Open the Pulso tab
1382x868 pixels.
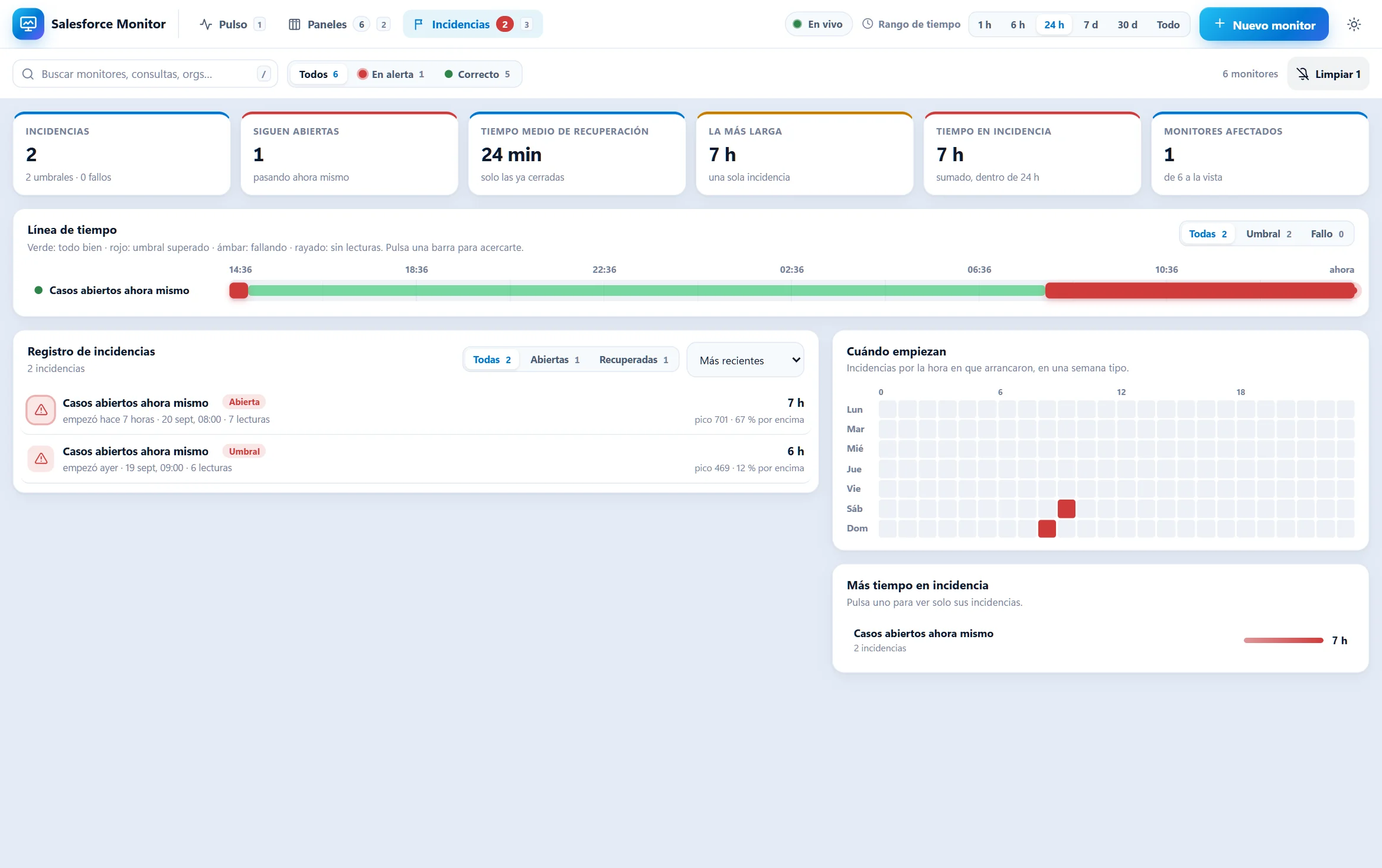coord(232,24)
